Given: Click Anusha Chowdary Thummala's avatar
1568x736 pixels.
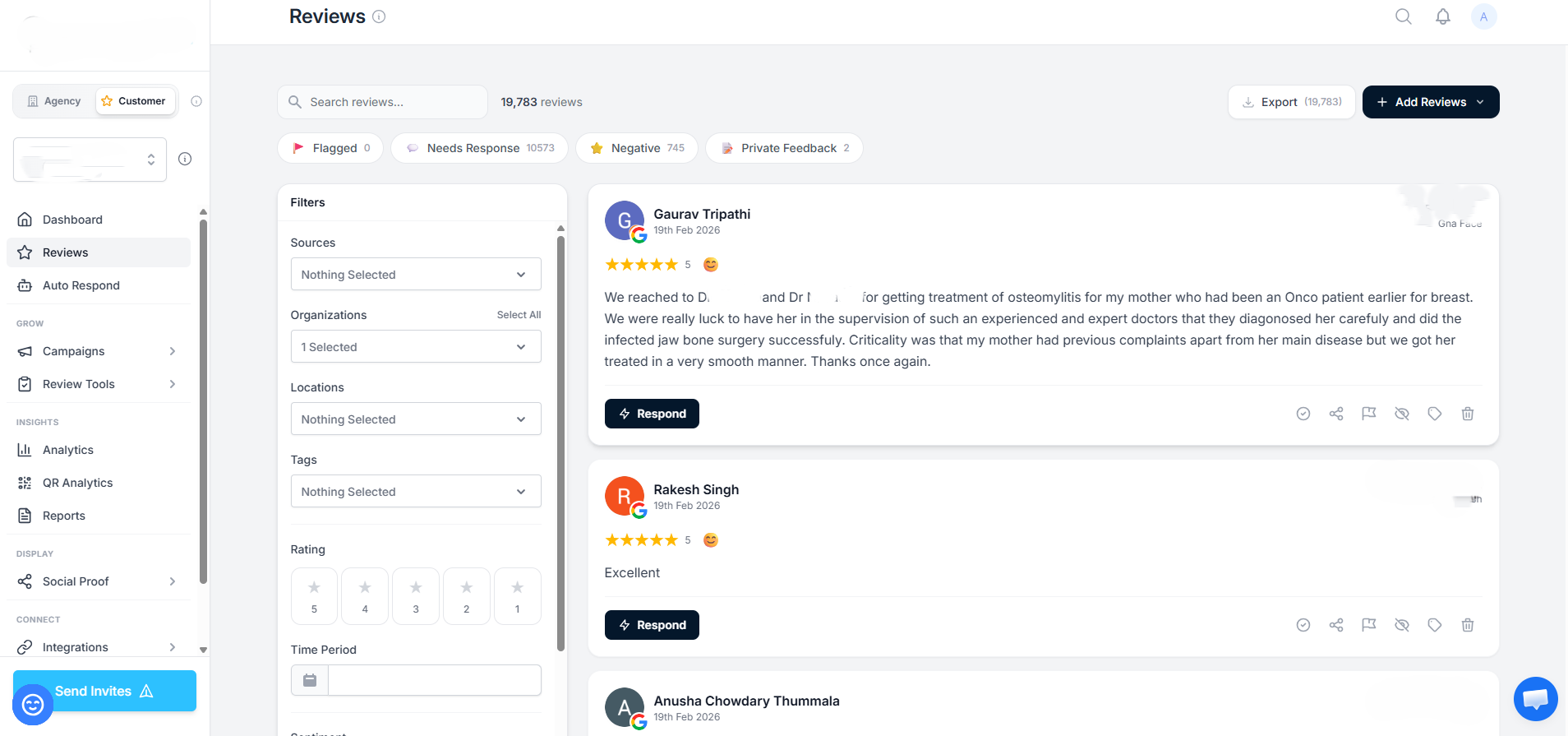Looking at the screenshot, I should [x=625, y=707].
